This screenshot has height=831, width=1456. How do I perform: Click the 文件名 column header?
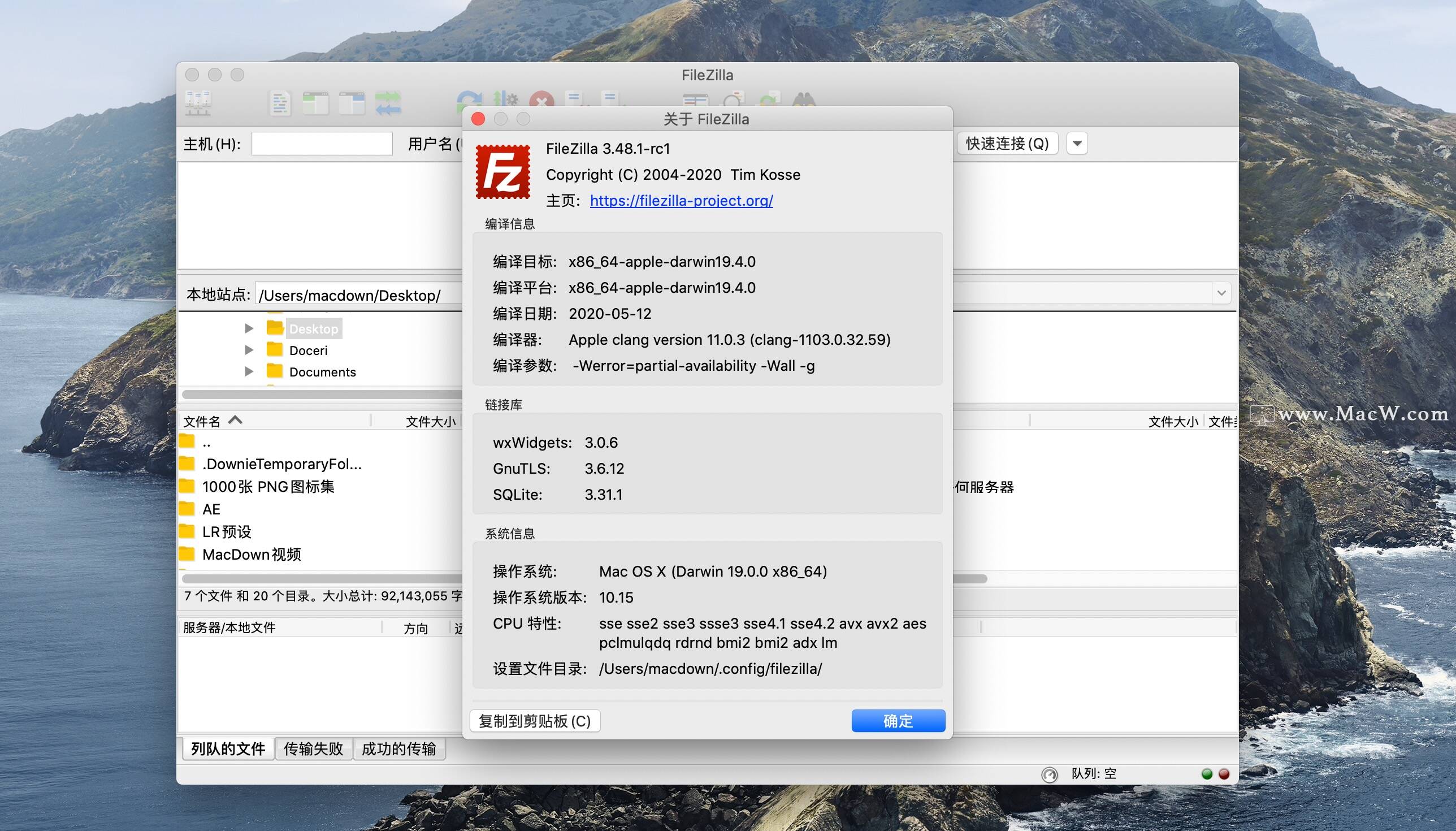pos(275,421)
